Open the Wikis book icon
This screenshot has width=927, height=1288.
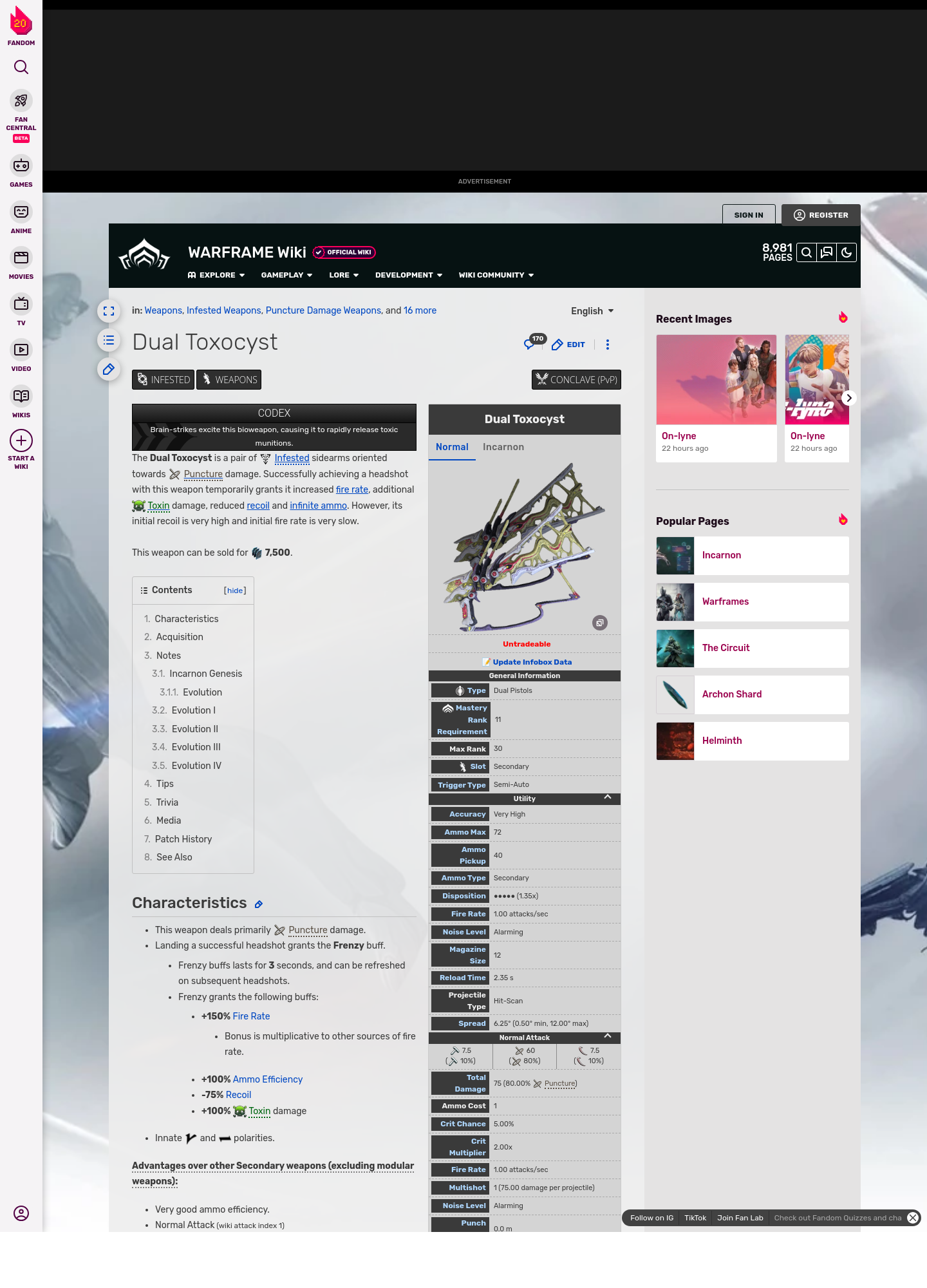pos(21,396)
